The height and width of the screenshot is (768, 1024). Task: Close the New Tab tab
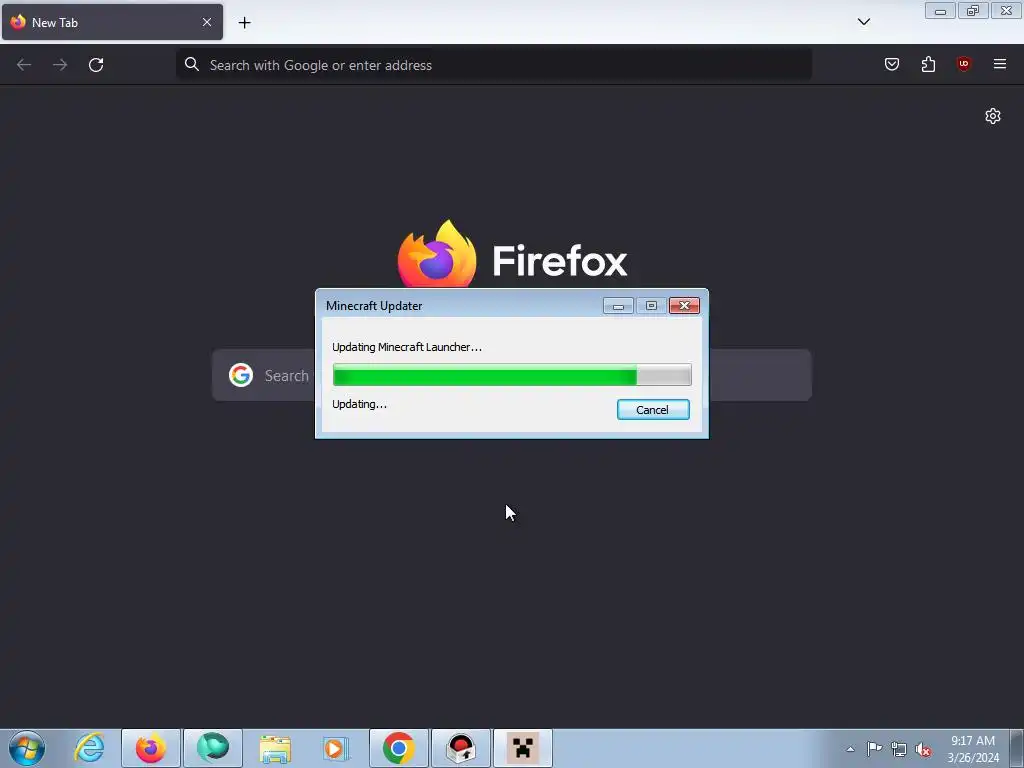207,22
